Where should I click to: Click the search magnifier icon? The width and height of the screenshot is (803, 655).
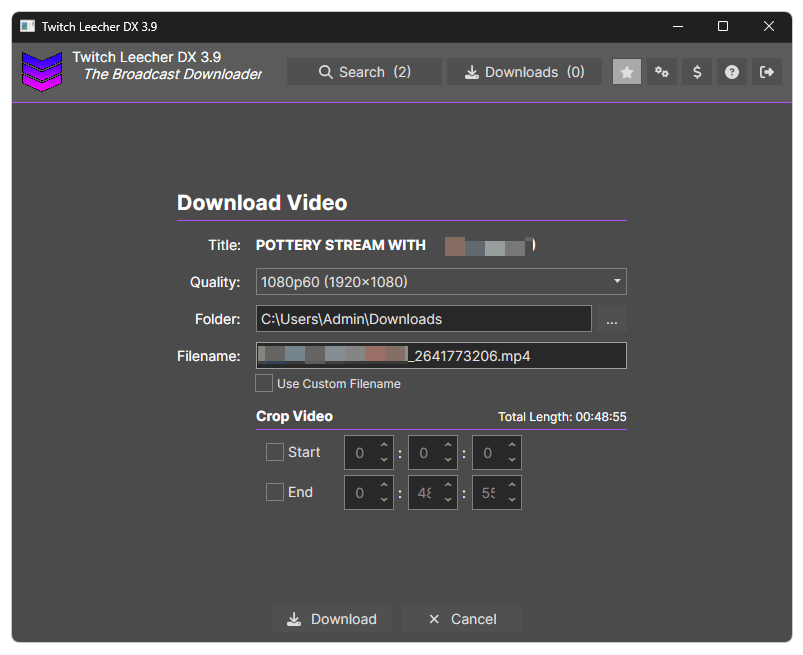325,71
